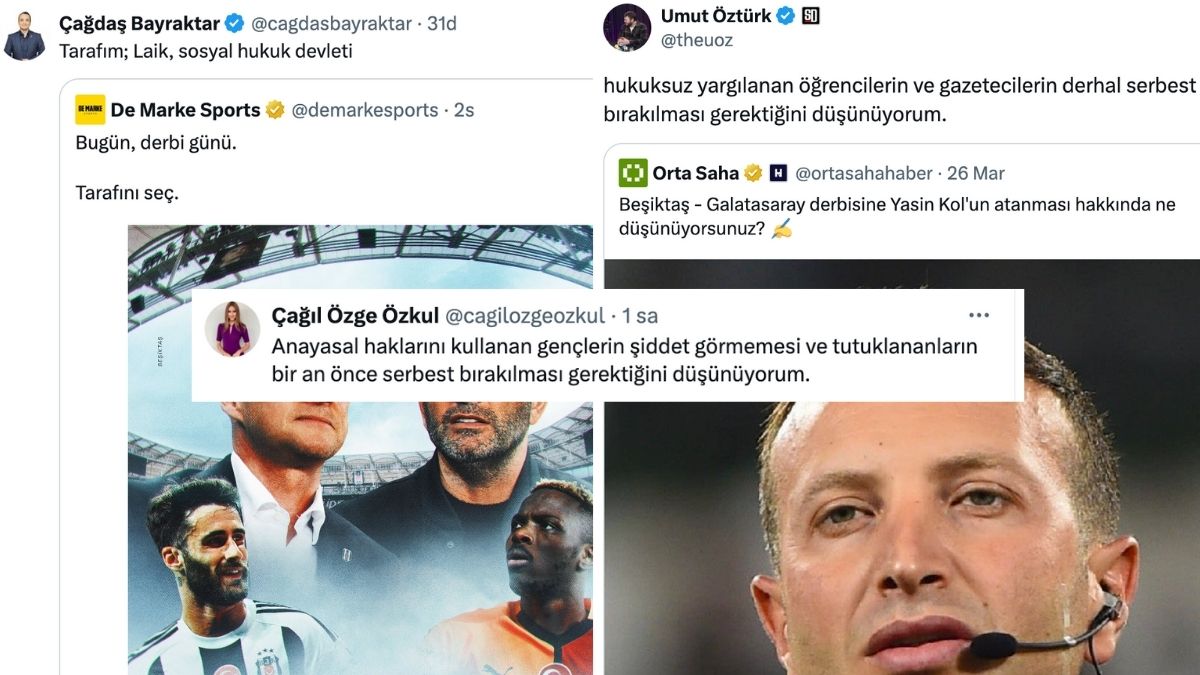Open Umut Öztürk's profile picture
1200x675 pixels.
click(627, 27)
